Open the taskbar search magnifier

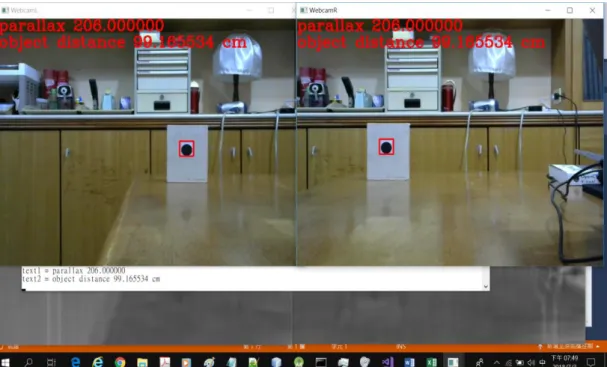point(28,362)
